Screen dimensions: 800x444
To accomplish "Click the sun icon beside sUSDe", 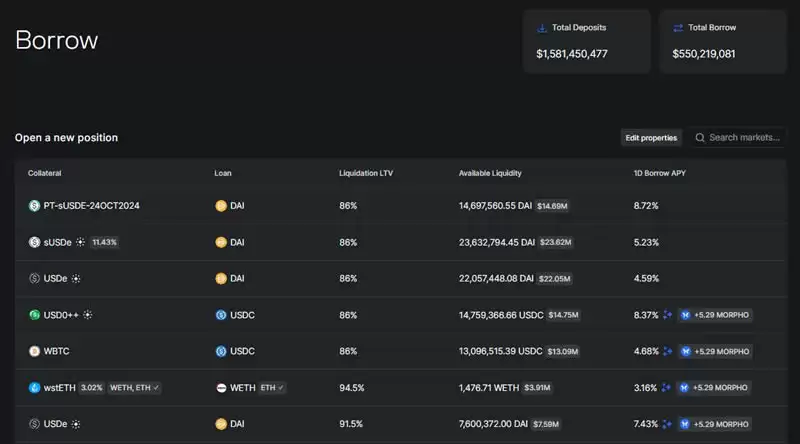I will point(82,242).
